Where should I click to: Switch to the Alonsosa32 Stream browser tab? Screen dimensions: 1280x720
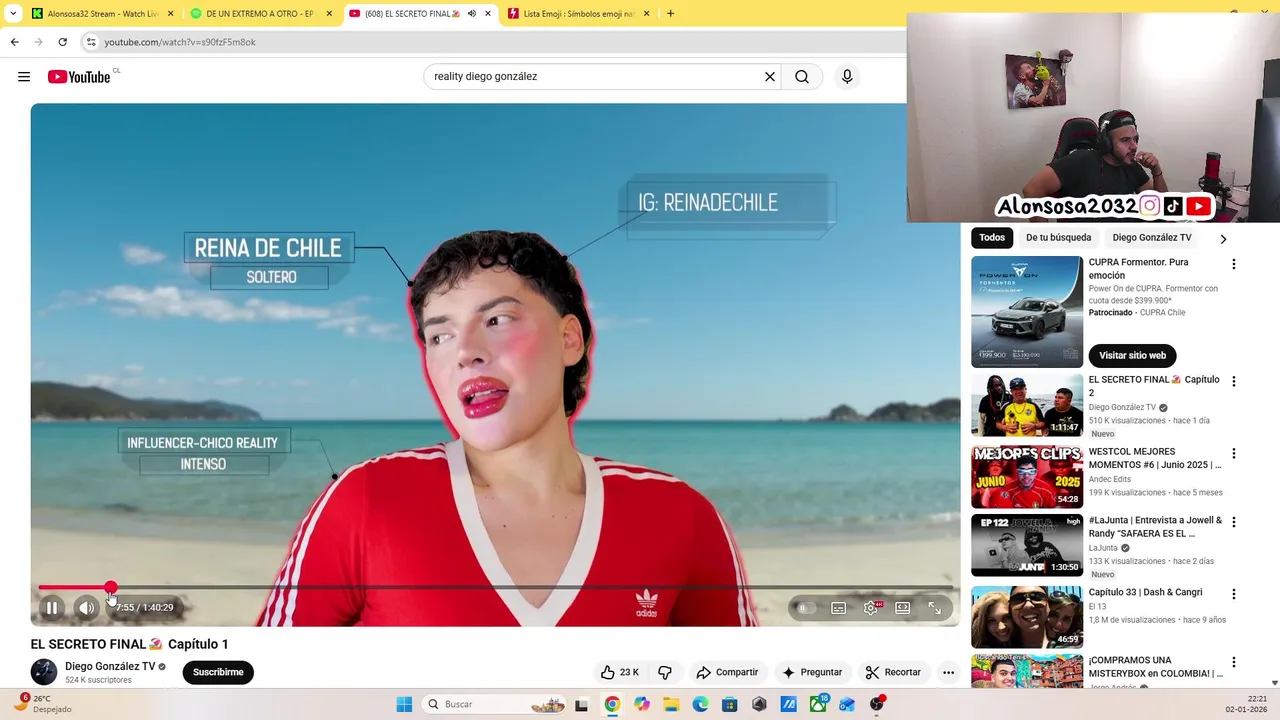pyautogui.click(x=102, y=14)
